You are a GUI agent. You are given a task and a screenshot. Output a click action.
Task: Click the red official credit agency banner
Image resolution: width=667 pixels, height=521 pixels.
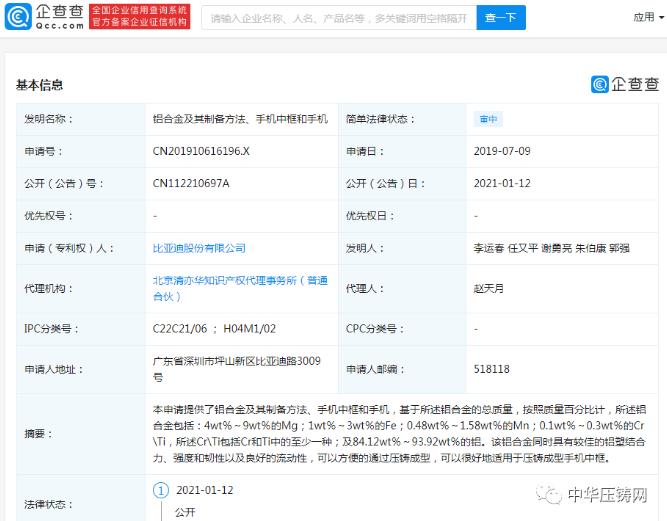click(140, 17)
